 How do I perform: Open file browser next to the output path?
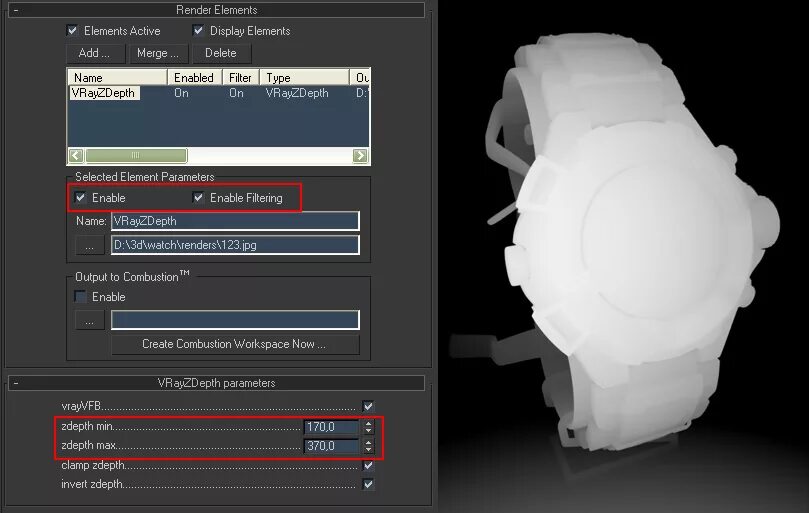point(90,246)
